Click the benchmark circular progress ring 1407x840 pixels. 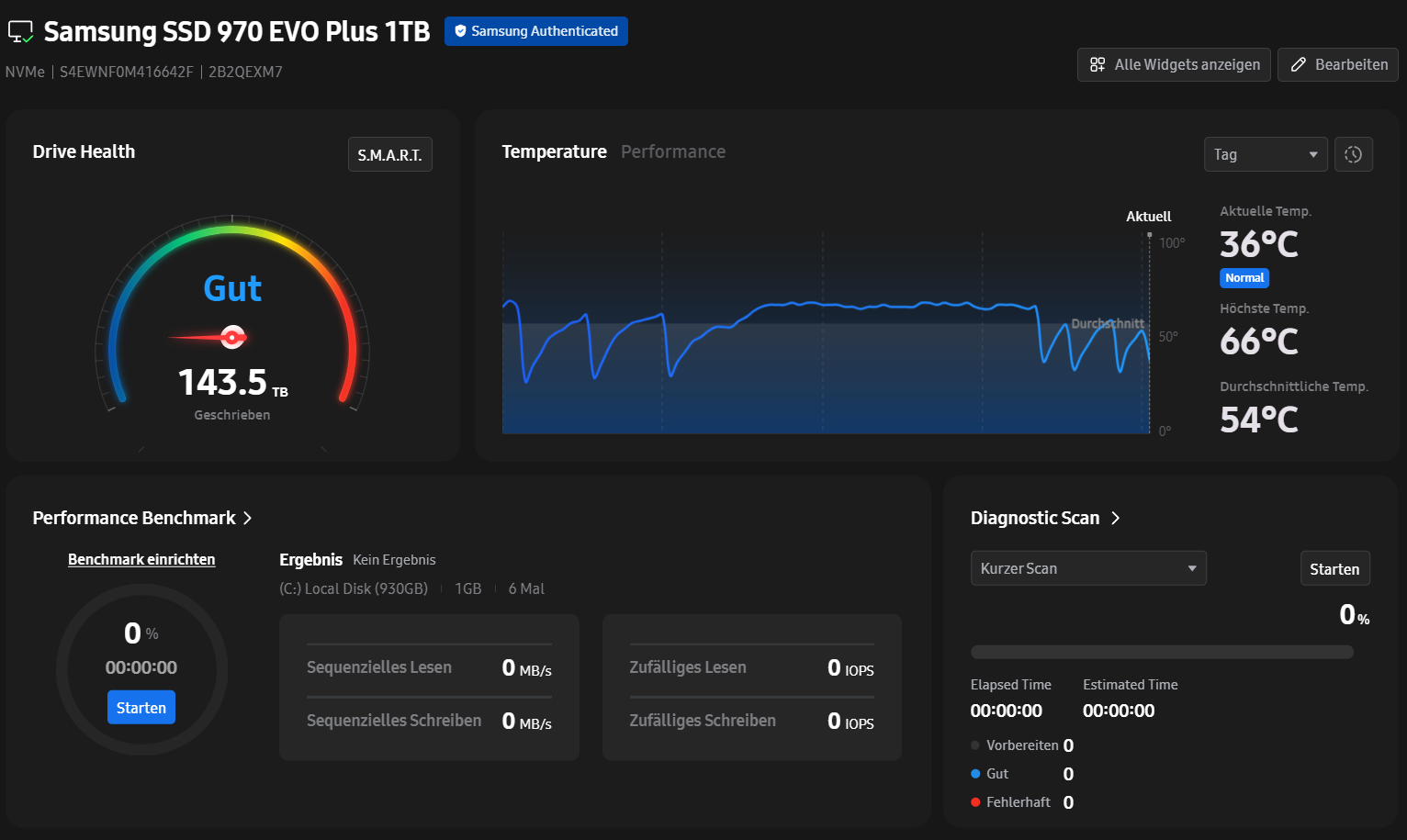click(x=141, y=669)
